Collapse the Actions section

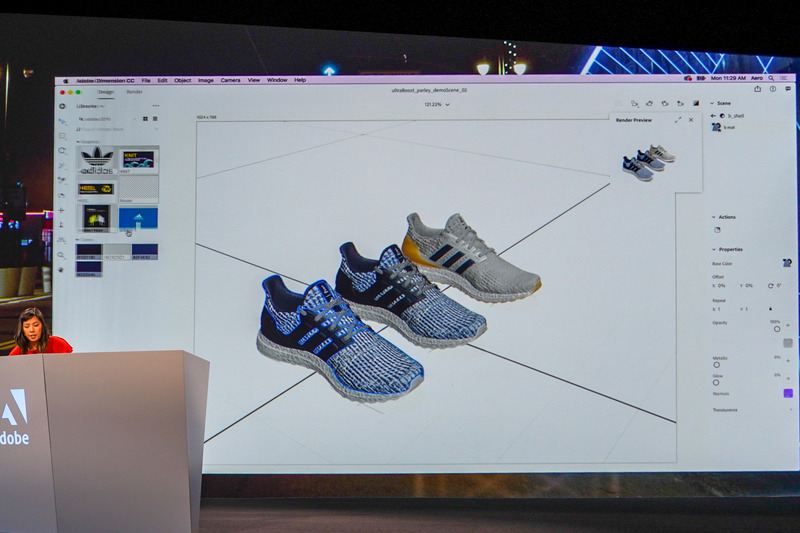click(x=714, y=217)
